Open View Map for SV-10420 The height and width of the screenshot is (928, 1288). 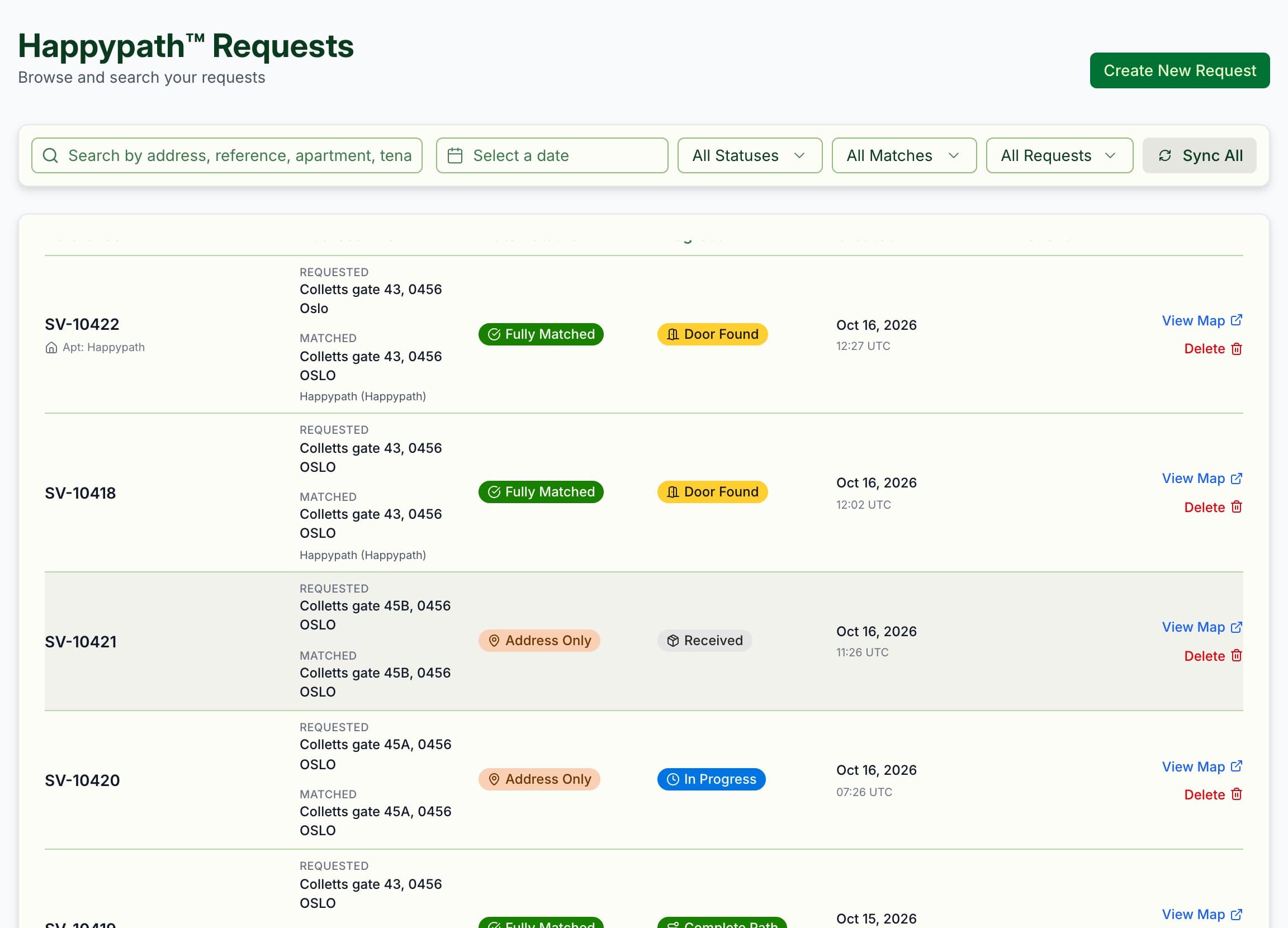1202,766
